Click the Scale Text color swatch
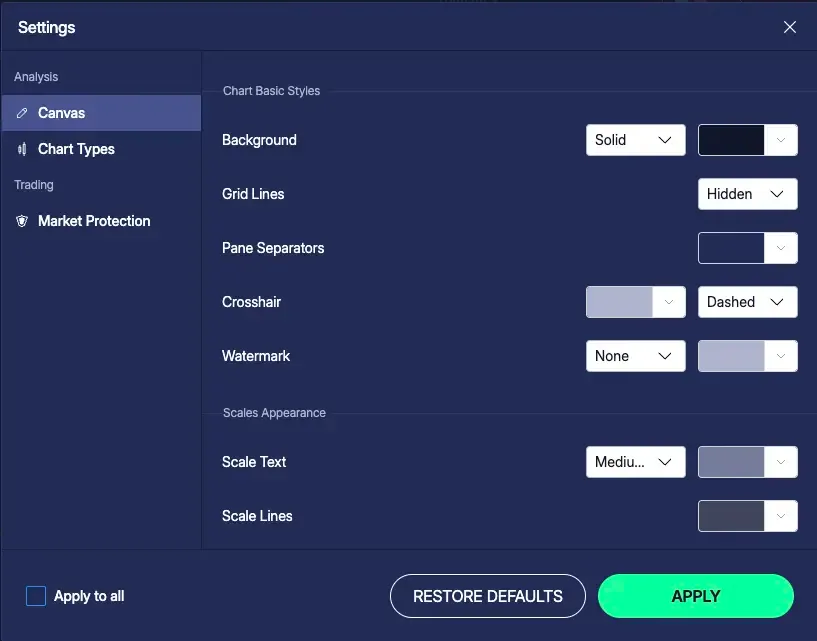 click(731, 462)
